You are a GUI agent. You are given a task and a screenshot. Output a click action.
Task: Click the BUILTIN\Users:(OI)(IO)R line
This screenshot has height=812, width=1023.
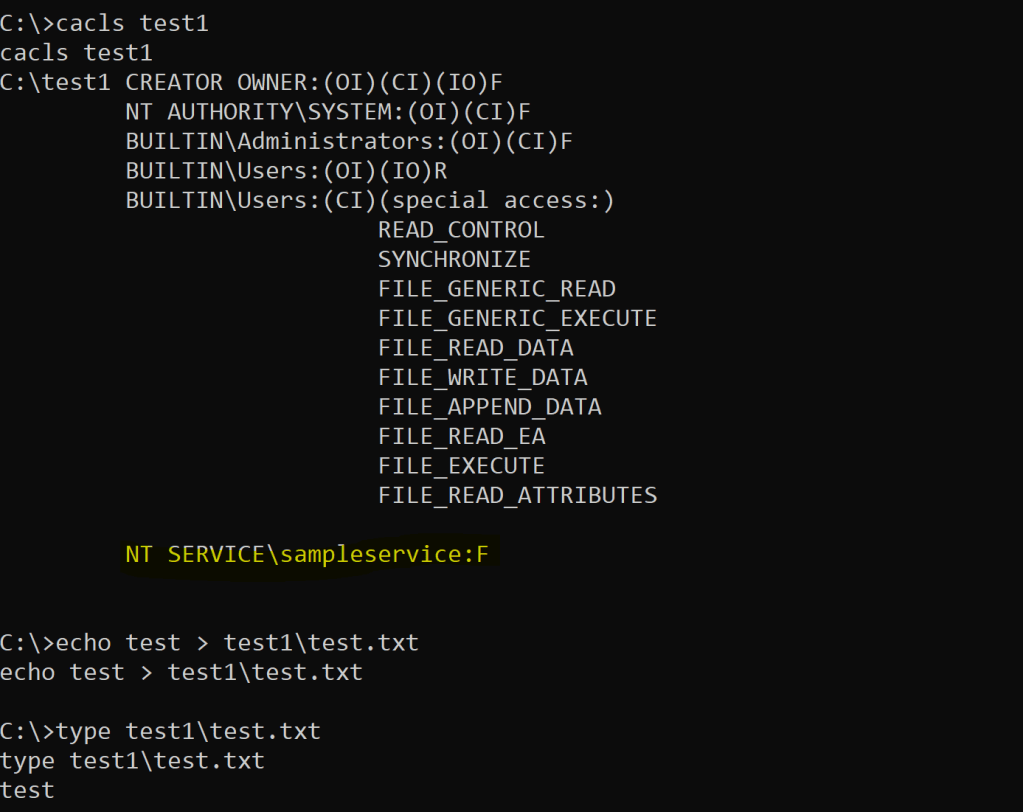pyautogui.click(x=286, y=171)
